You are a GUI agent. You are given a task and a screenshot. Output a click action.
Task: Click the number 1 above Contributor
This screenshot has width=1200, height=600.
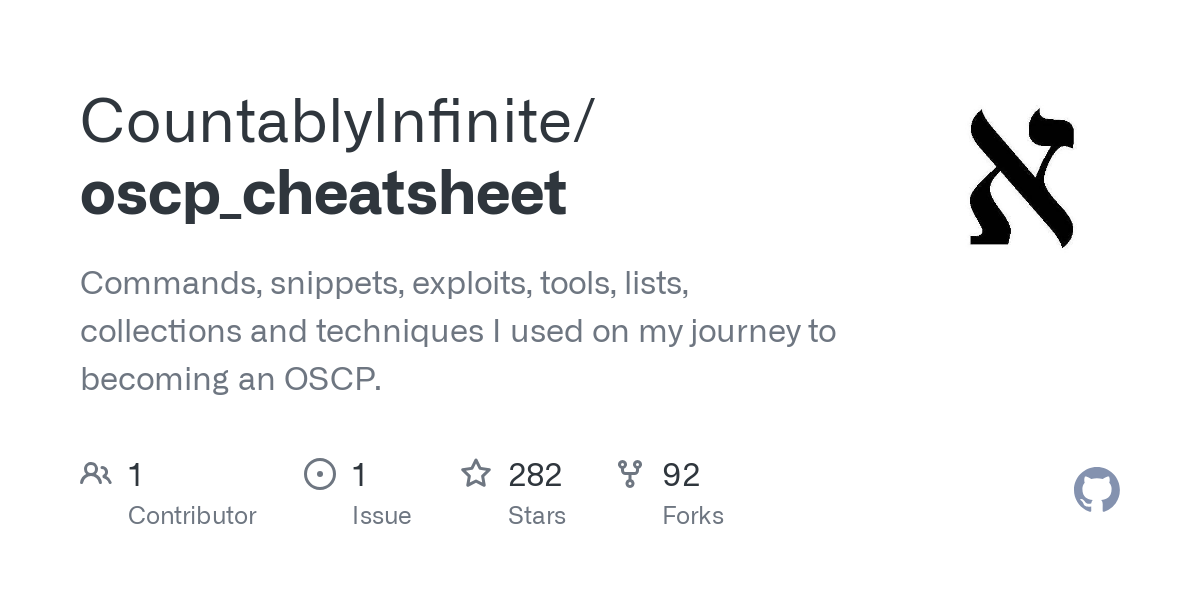pyautogui.click(x=136, y=475)
